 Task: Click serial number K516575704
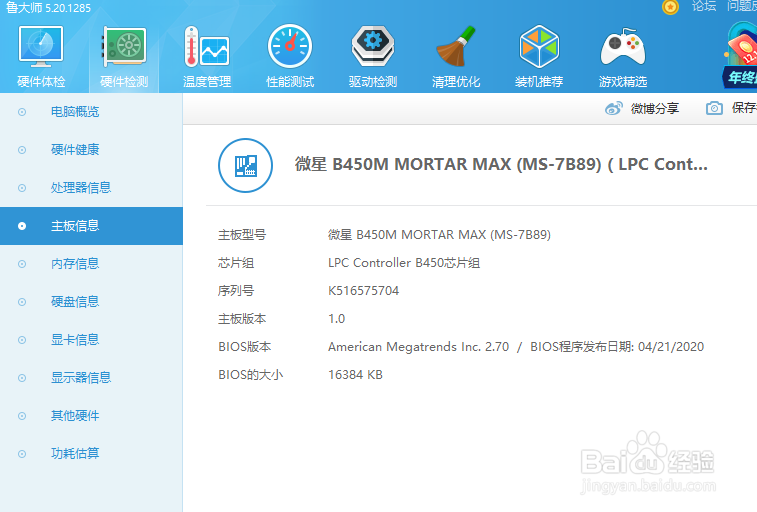[x=364, y=291]
